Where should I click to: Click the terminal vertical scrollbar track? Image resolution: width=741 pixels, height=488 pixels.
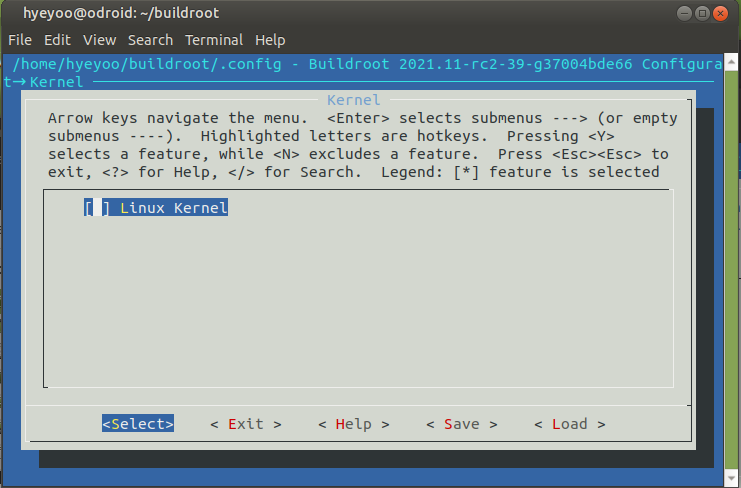point(731,270)
